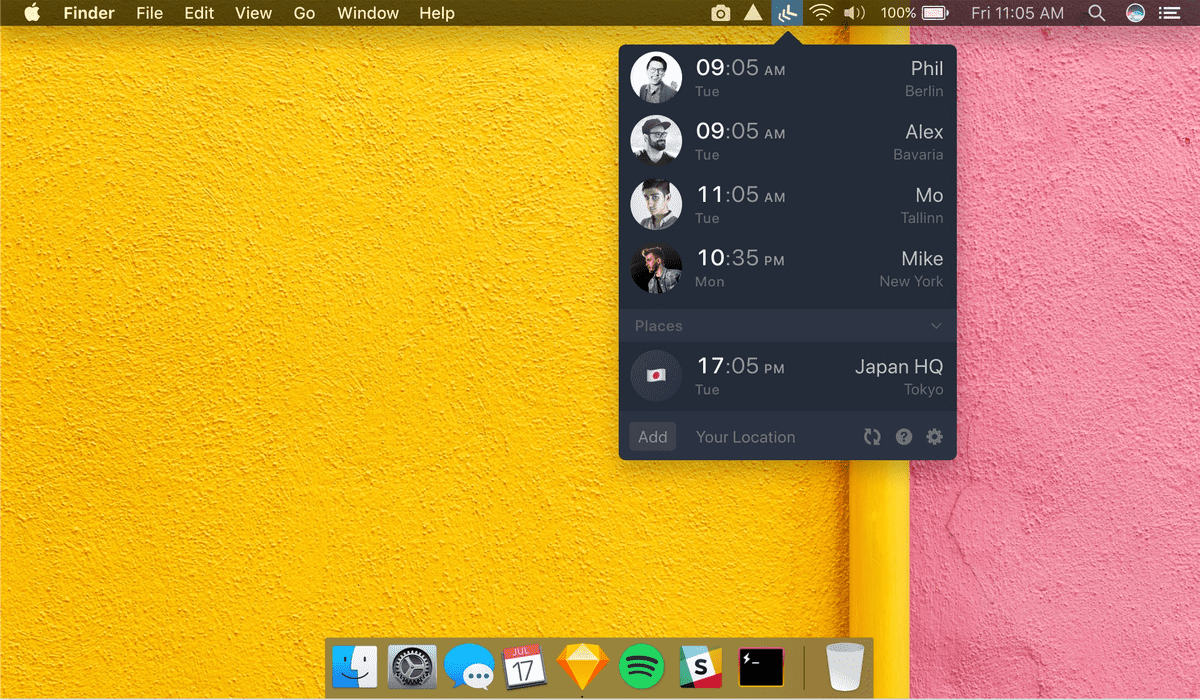The height and width of the screenshot is (700, 1200).
Task: Click the sync refresh icon in popup
Action: click(872, 437)
